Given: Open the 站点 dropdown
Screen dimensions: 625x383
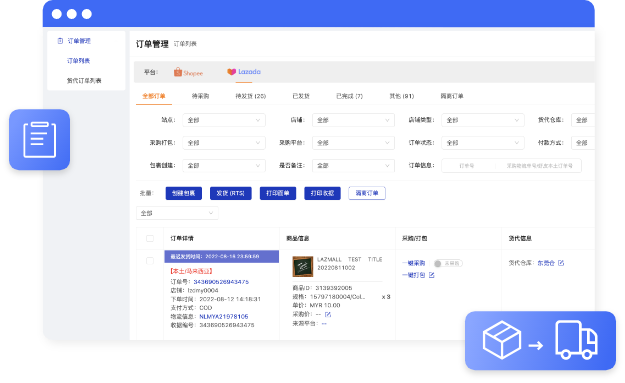Looking at the screenshot, I should [x=224, y=120].
